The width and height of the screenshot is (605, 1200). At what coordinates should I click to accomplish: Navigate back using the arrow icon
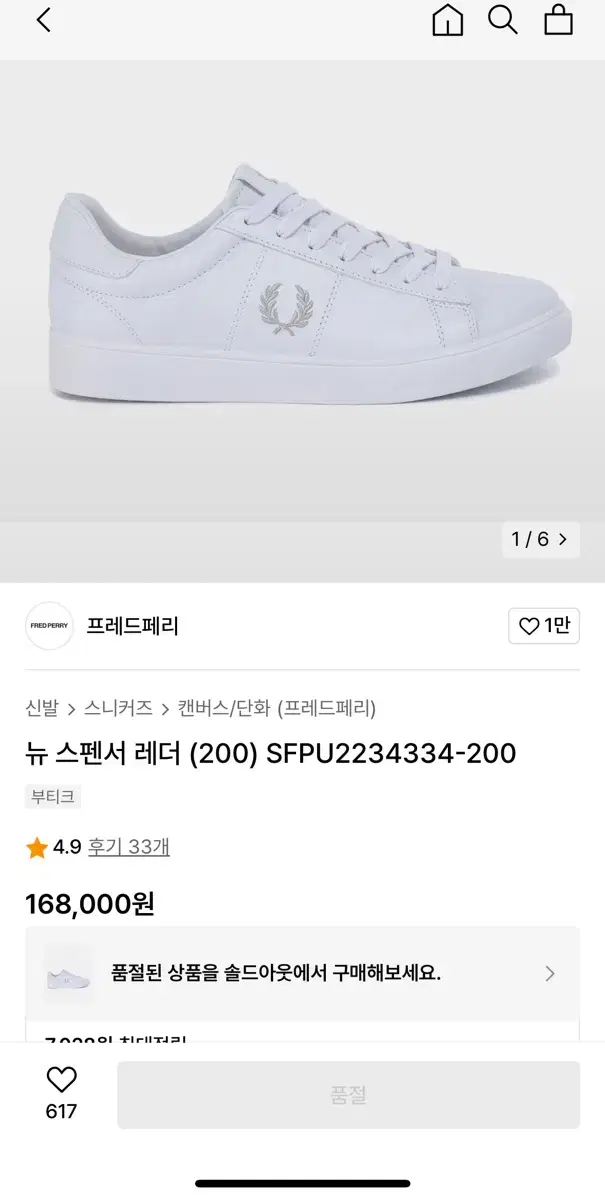[x=40, y=22]
